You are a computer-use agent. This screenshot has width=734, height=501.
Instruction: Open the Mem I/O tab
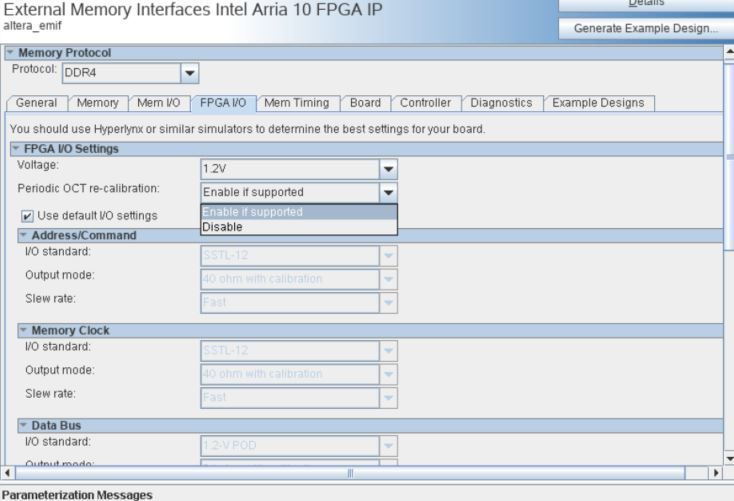coord(159,103)
